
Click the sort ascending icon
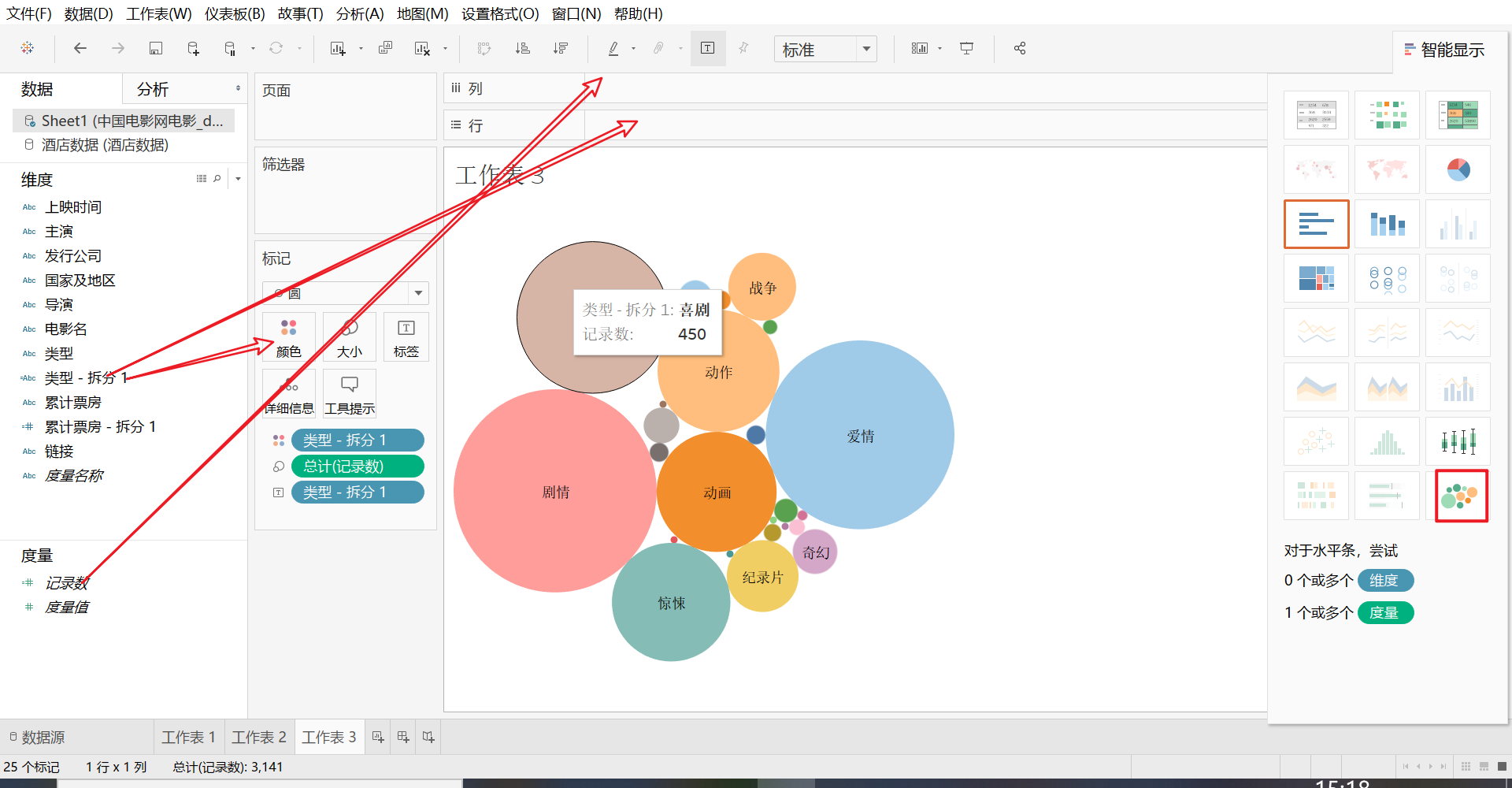523,48
